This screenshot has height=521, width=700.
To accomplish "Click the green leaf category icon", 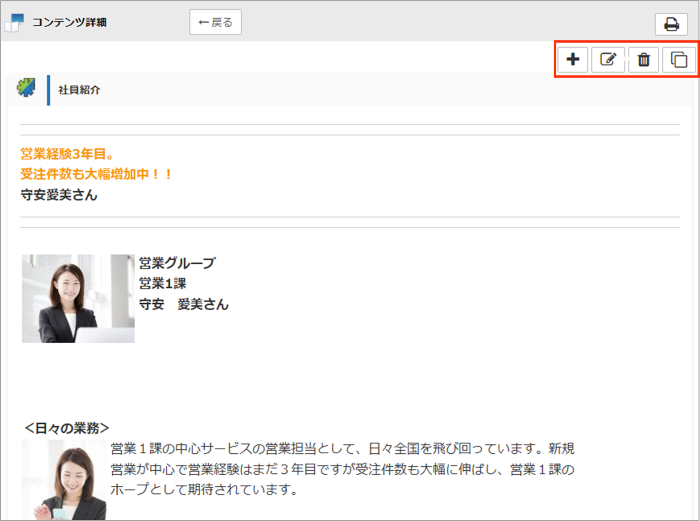I will 26,88.
